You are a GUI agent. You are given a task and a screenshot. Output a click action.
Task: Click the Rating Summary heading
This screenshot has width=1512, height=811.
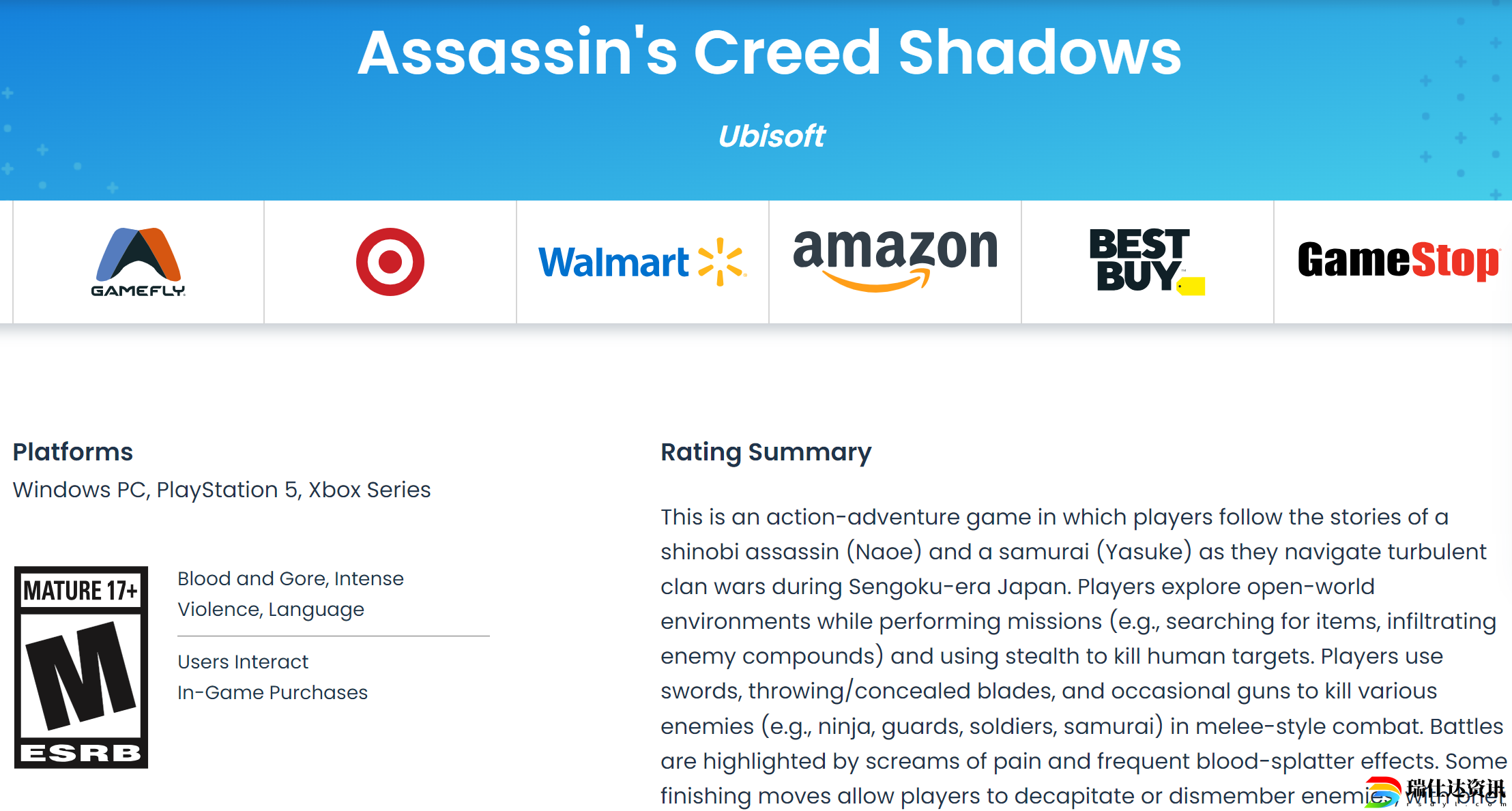(766, 452)
